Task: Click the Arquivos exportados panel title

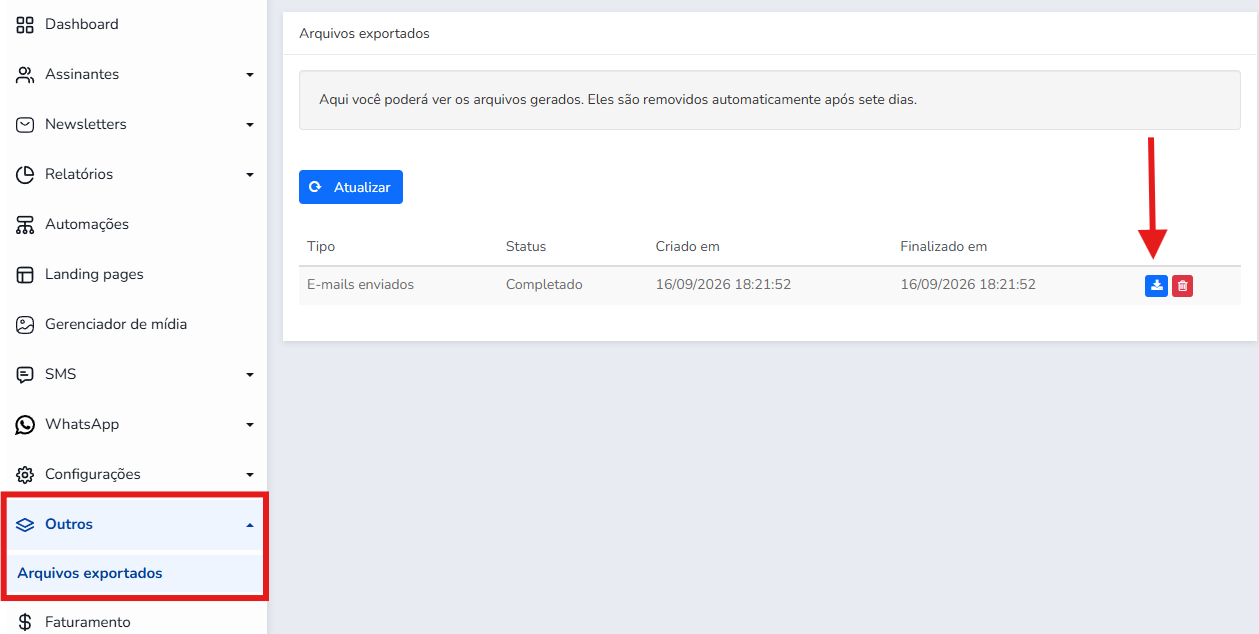Action: pyautogui.click(x=364, y=34)
